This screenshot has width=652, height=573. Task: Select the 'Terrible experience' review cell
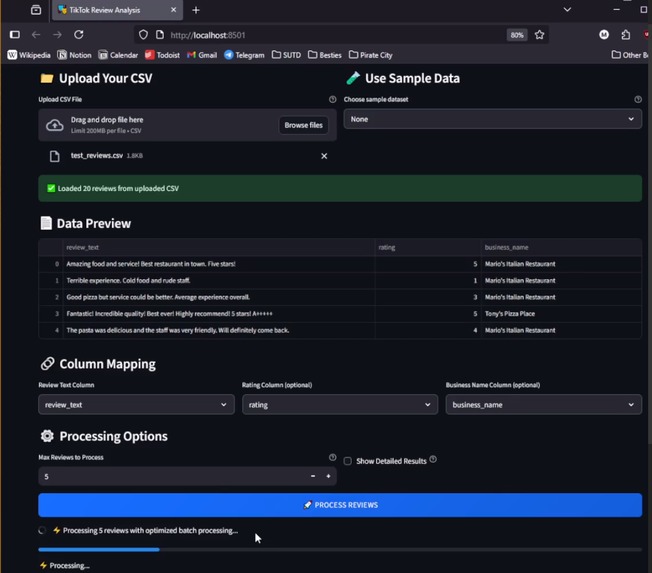click(x=218, y=281)
